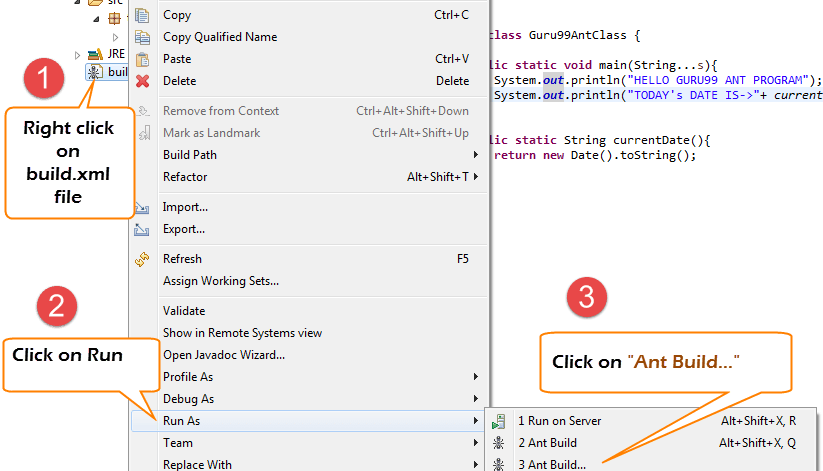Select Copy Qualified Name menu entry
The height and width of the screenshot is (471, 823).
pyautogui.click(x=220, y=37)
